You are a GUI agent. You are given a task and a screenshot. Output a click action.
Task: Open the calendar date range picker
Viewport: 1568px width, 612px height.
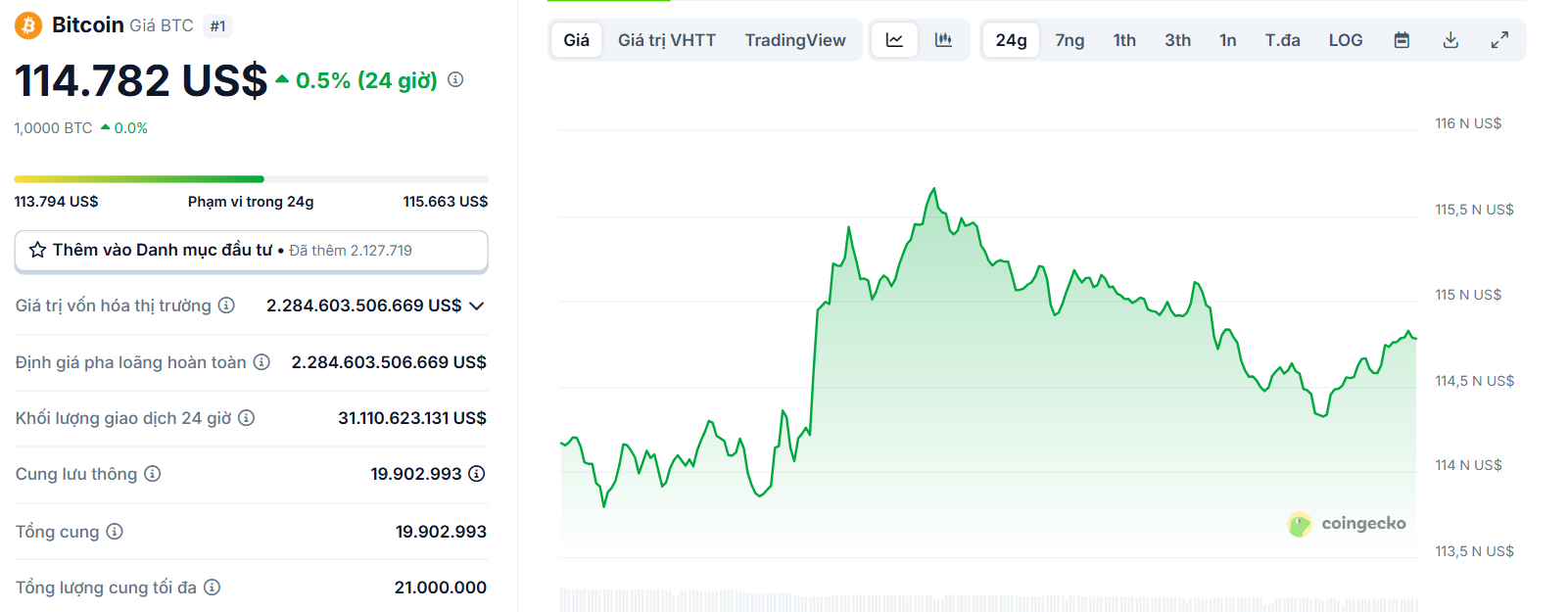pyautogui.click(x=1402, y=40)
